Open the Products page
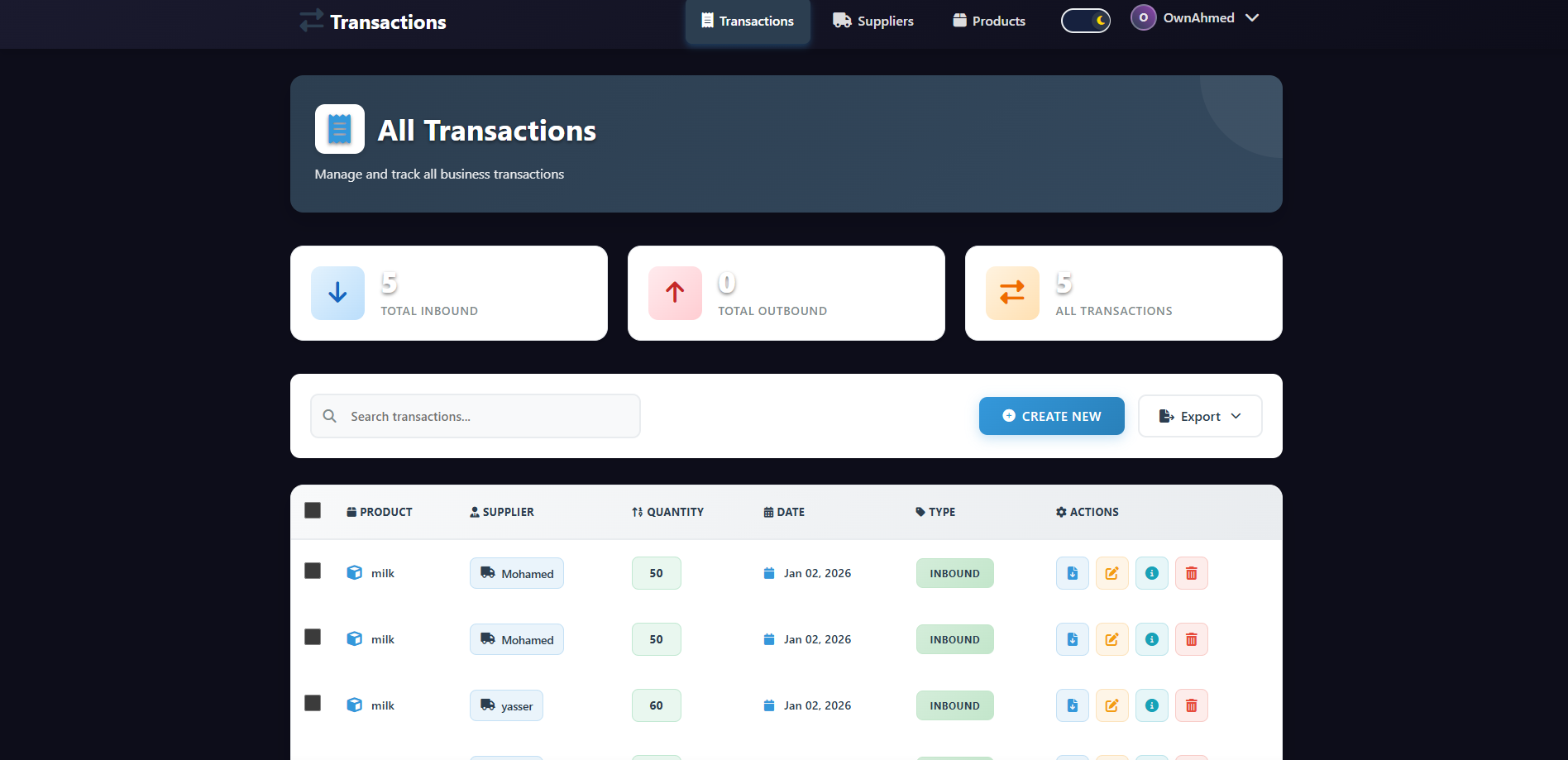Image resolution: width=1568 pixels, height=760 pixels. click(988, 21)
